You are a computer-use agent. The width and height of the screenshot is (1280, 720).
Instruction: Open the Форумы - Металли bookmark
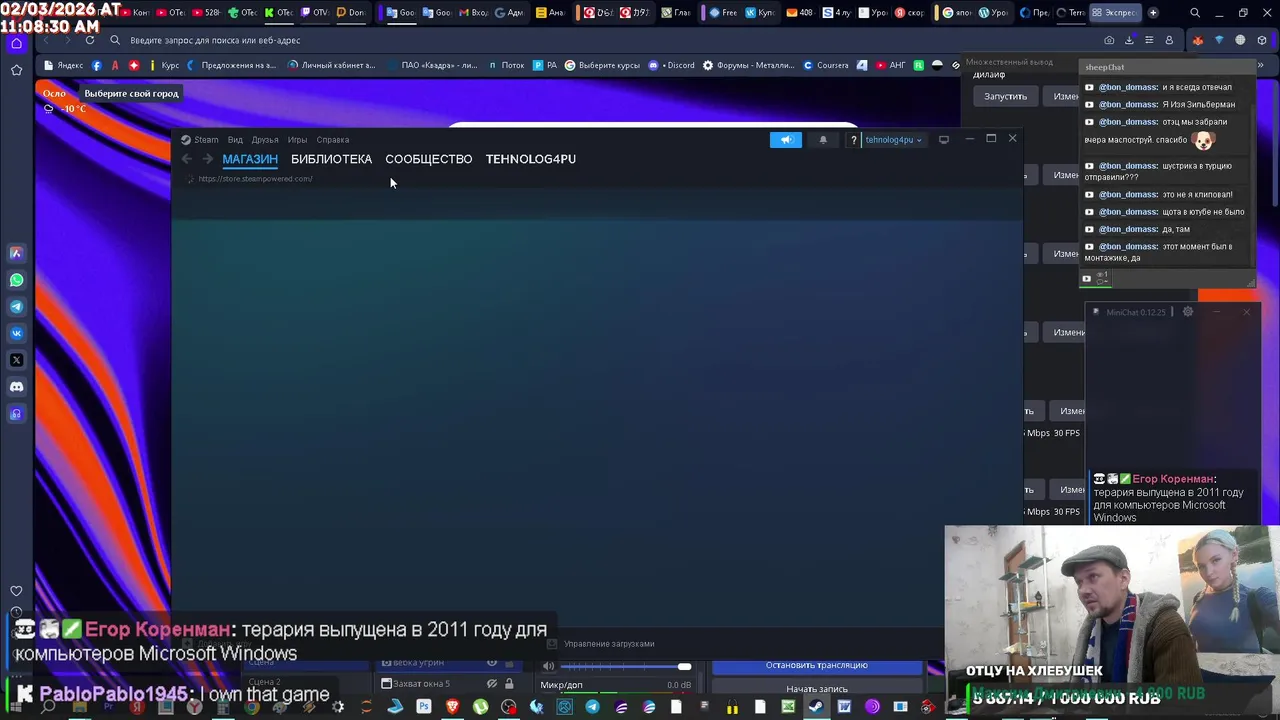pos(749,65)
